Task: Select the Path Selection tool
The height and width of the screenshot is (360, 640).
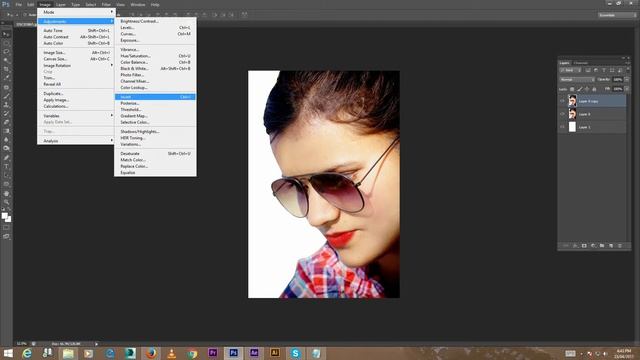Action: pos(6,175)
